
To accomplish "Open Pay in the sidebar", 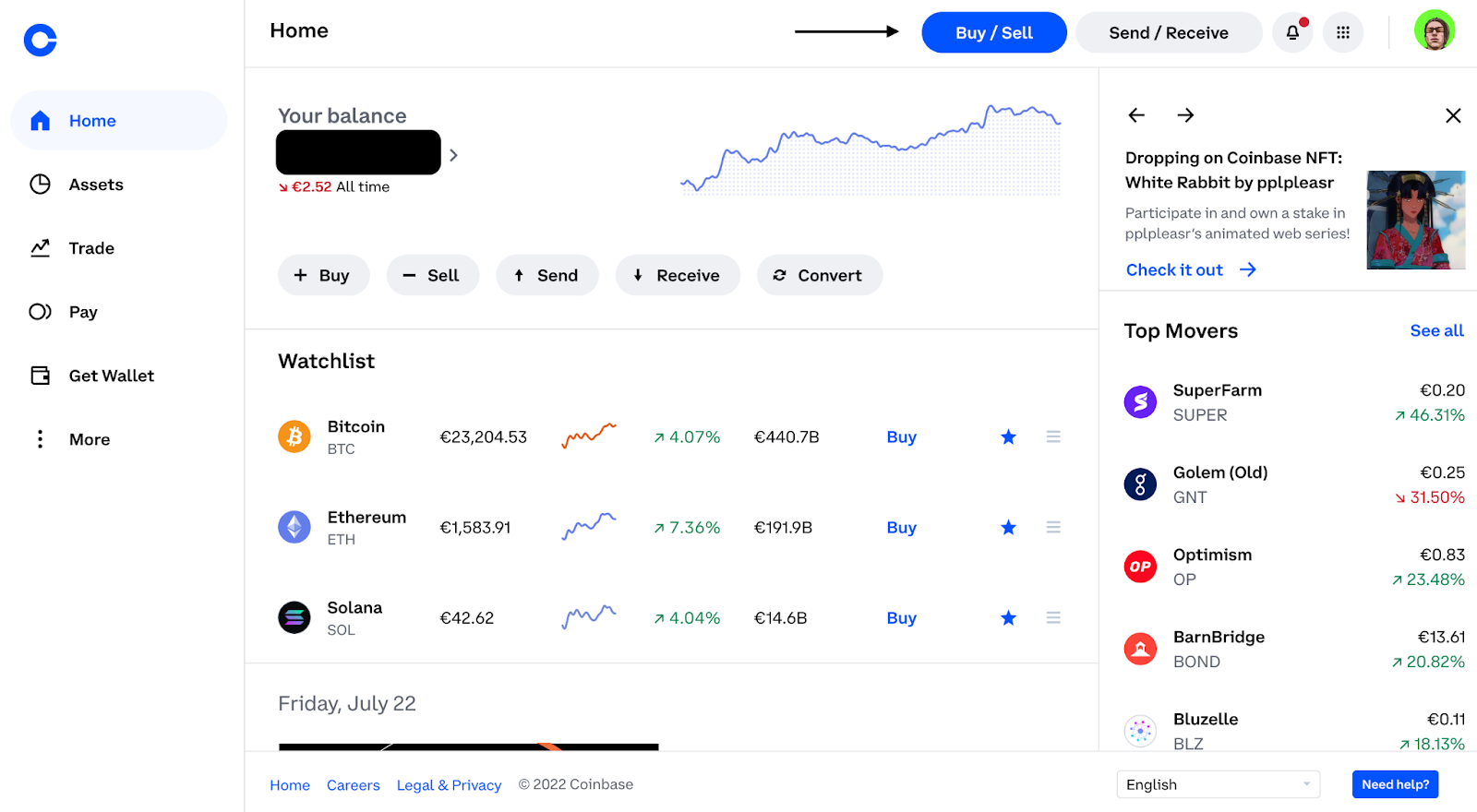I will [x=118, y=312].
